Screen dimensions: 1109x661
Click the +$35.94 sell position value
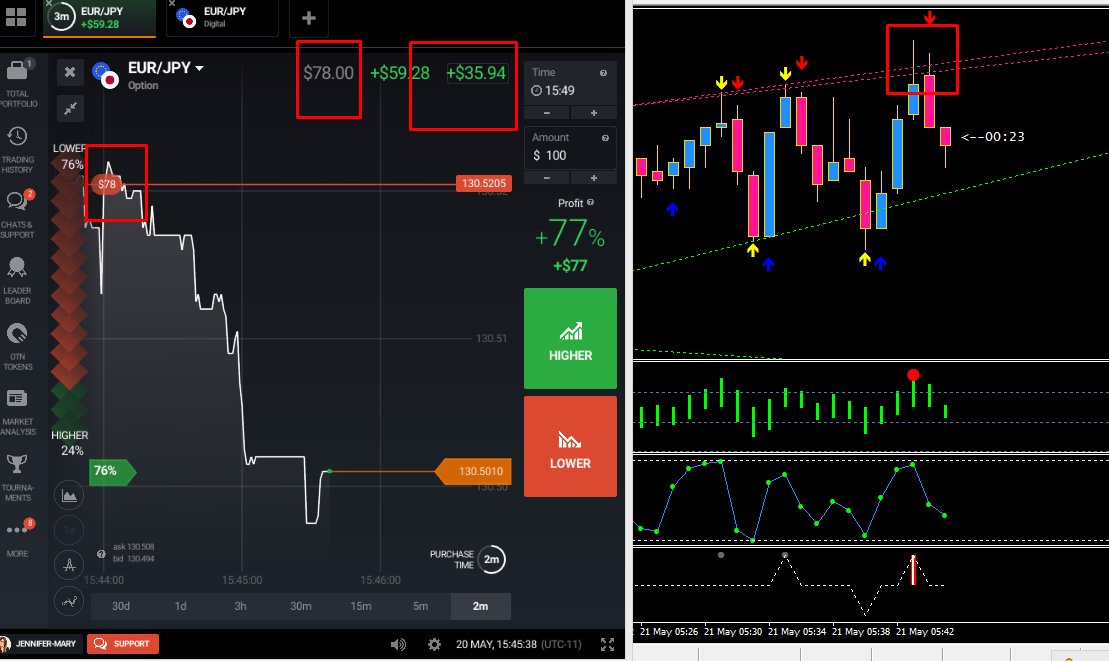[476, 73]
